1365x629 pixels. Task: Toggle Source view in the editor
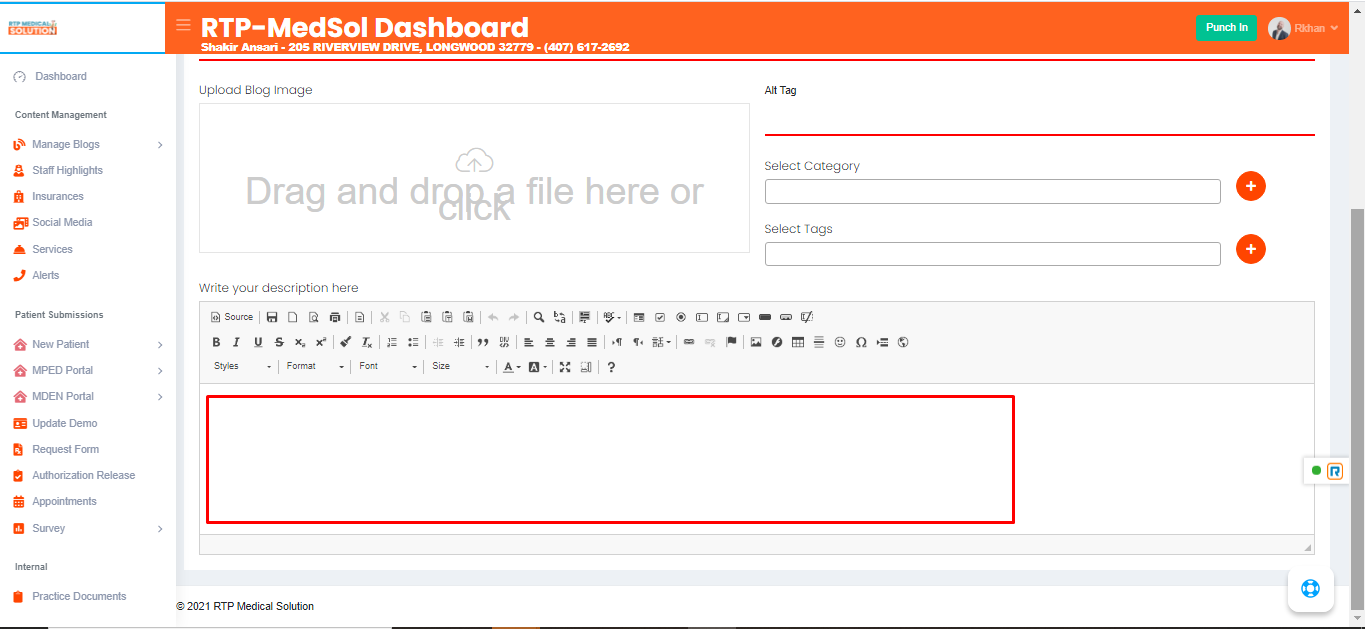[232, 317]
